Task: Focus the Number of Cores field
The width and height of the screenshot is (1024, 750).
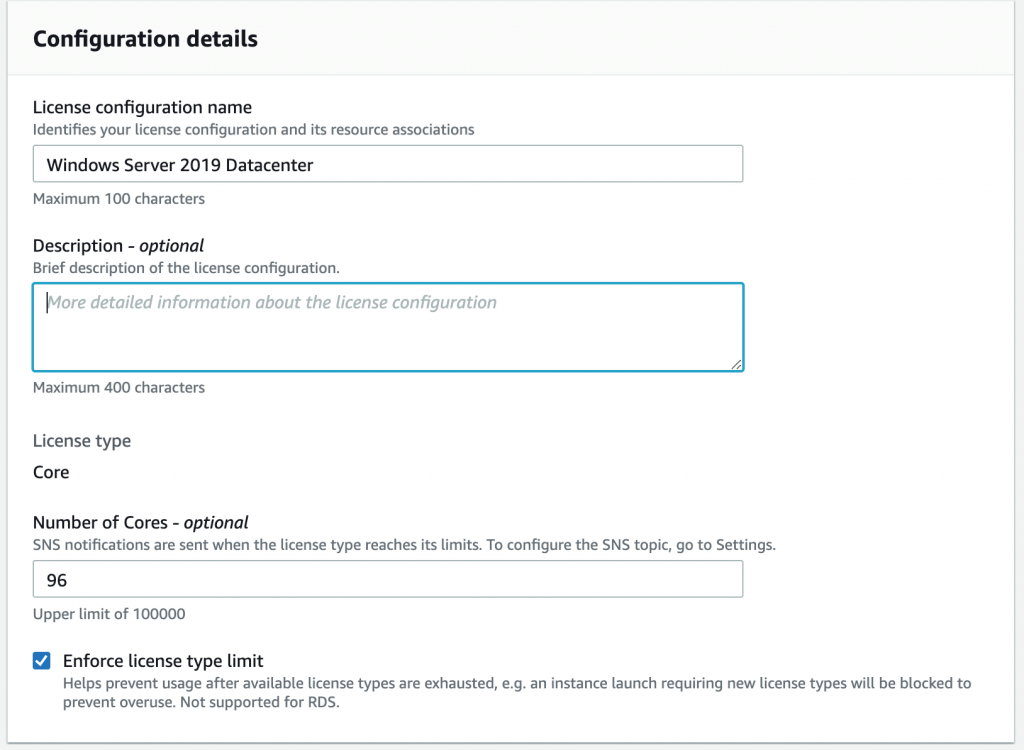Action: coord(388,578)
